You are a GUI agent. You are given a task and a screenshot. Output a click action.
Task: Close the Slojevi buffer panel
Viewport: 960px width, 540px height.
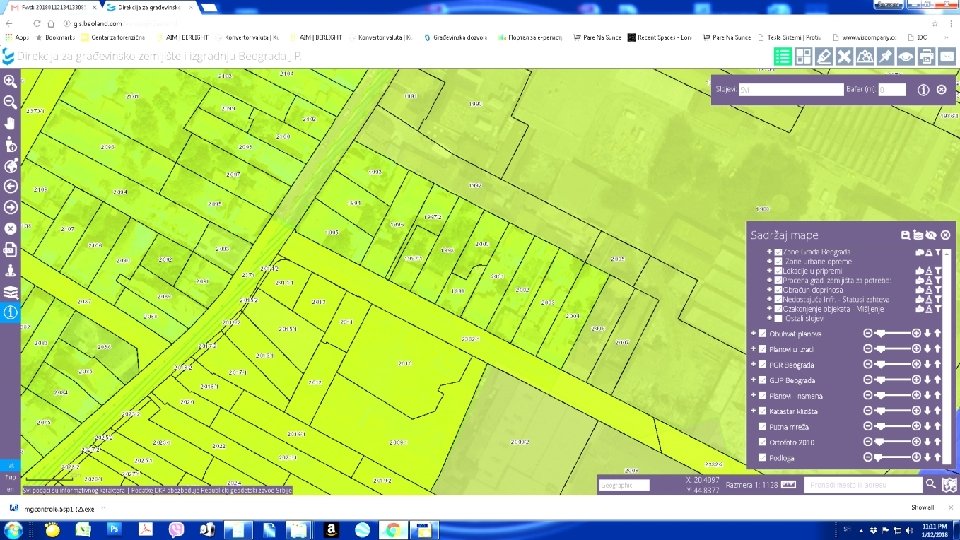942,90
